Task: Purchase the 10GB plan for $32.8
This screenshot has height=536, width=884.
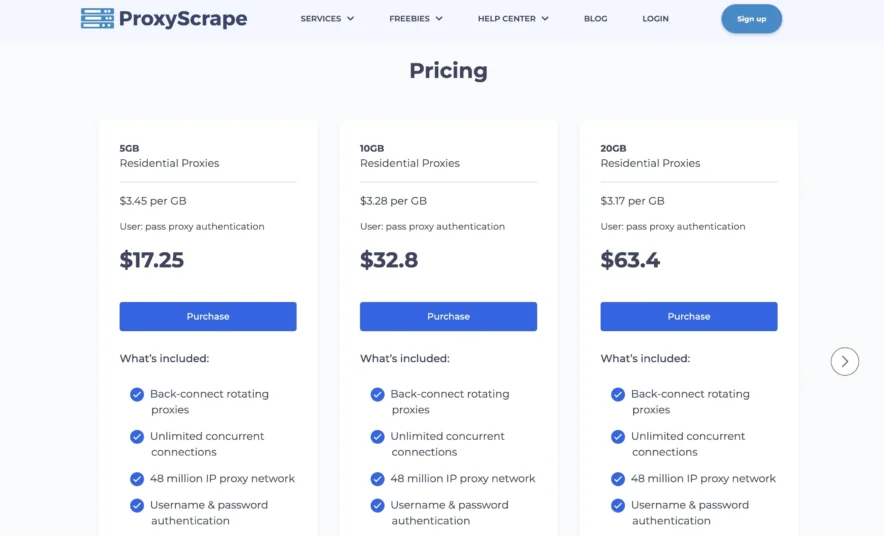Action: click(448, 316)
